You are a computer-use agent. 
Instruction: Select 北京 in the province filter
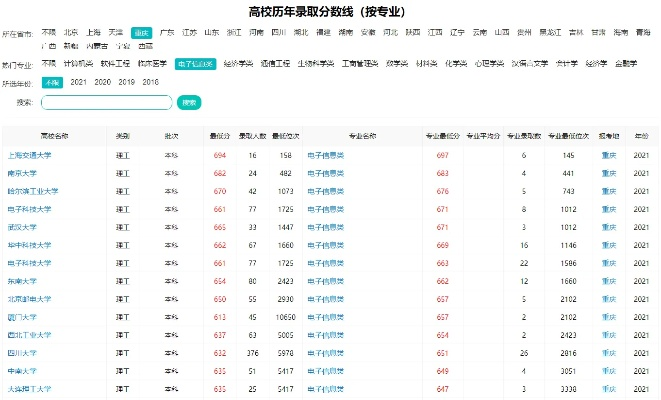71,32
